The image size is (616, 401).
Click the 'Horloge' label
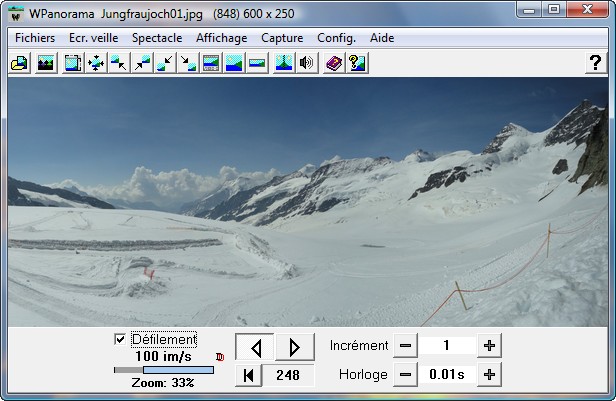click(x=363, y=375)
